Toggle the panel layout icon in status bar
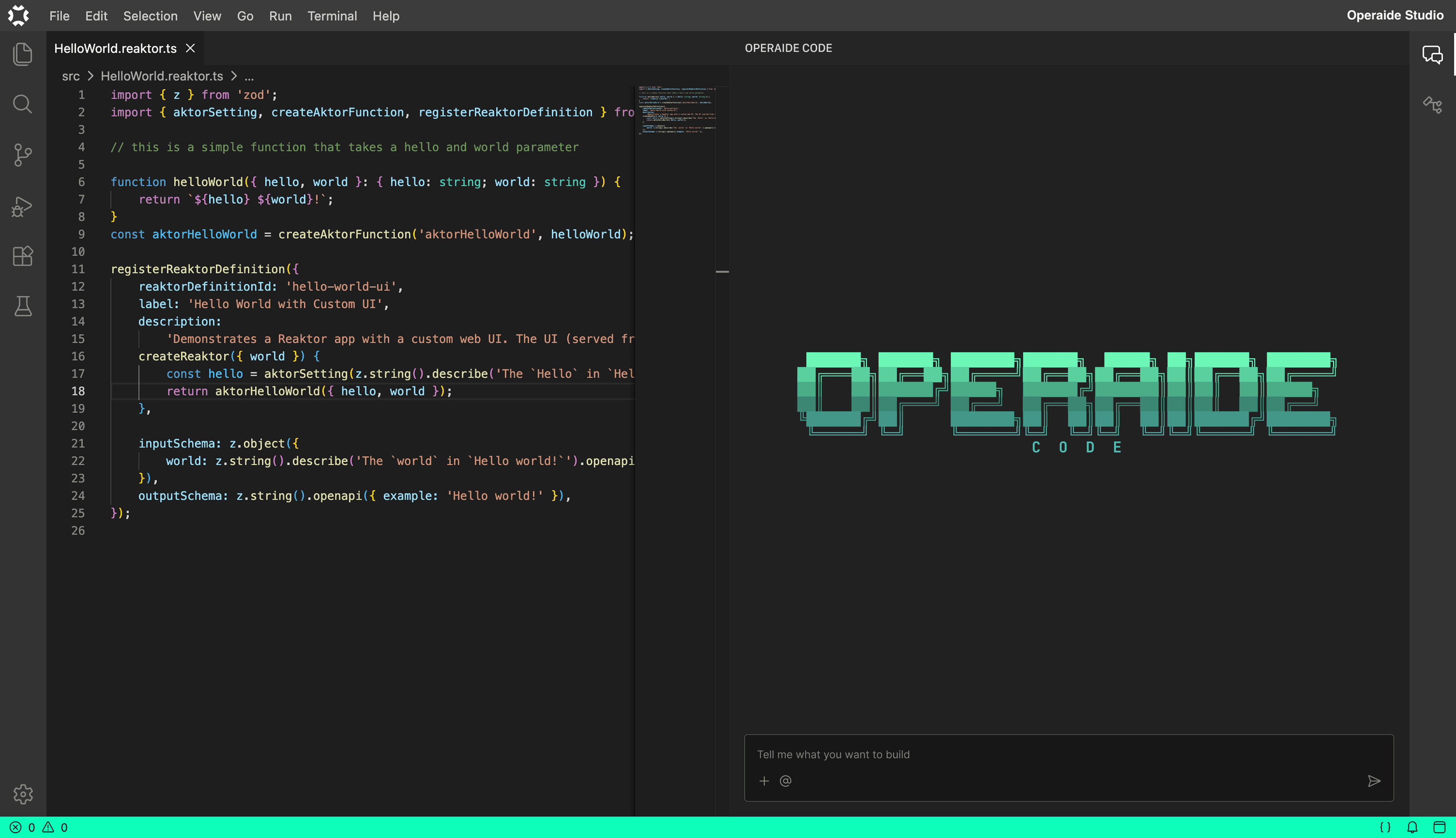This screenshot has width=1456, height=838. [x=1439, y=828]
